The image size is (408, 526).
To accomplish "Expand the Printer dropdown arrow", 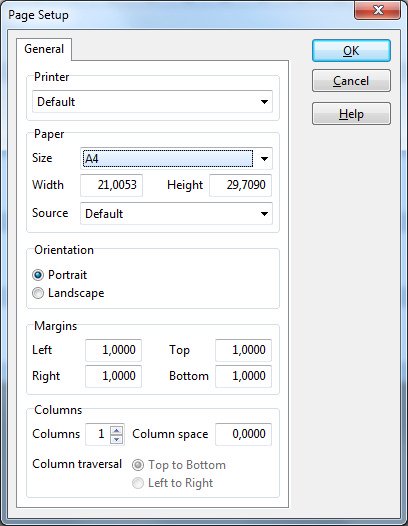I will pos(264,102).
